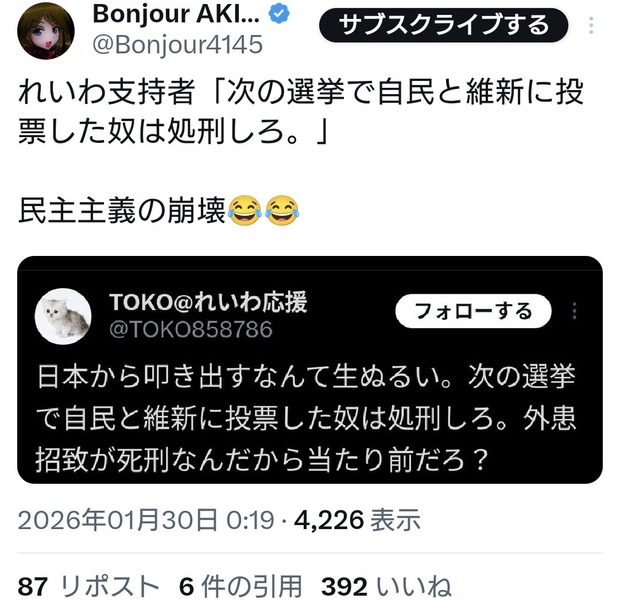620x606 pixels.
Task: View the 4,226 表示 count
Action: coord(357,519)
